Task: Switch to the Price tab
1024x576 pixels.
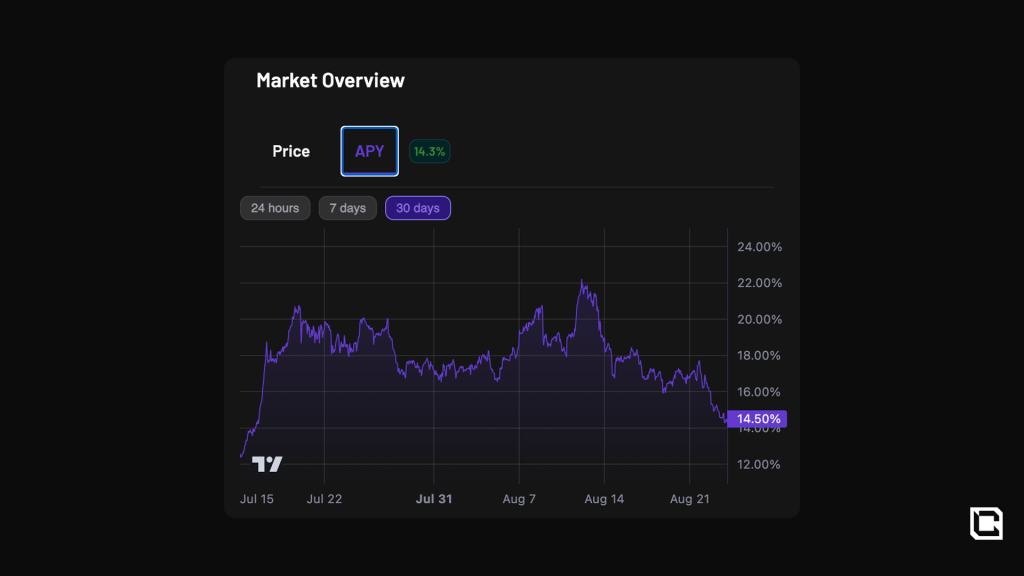Action: tap(291, 151)
